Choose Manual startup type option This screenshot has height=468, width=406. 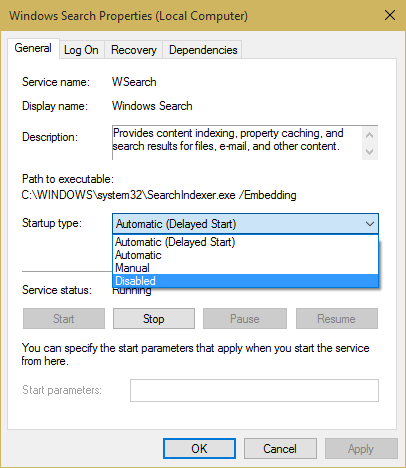point(246,268)
